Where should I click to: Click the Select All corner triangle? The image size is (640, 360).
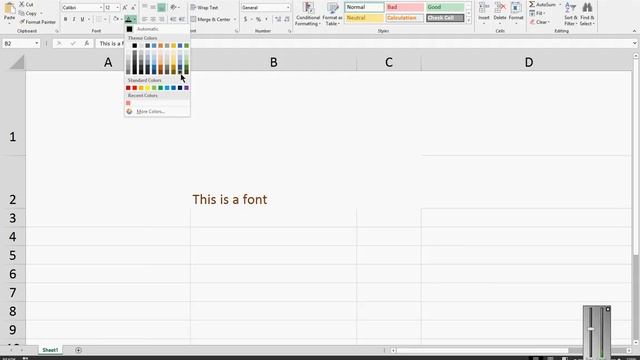click(17, 62)
